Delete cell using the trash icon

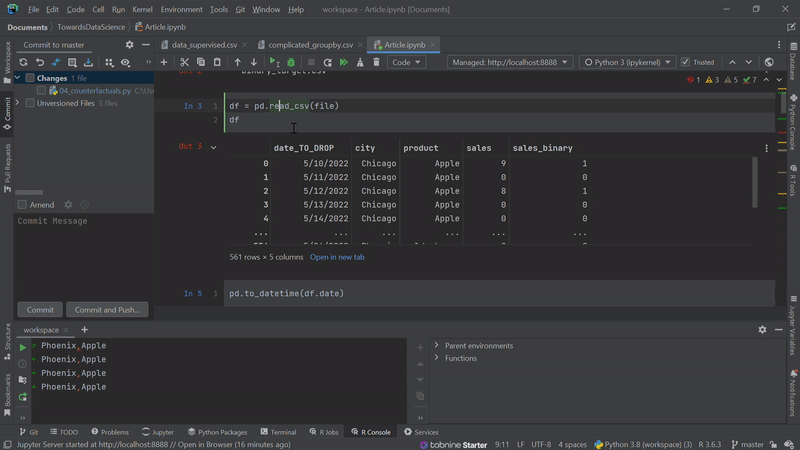pyautogui.click(x=376, y=62)
